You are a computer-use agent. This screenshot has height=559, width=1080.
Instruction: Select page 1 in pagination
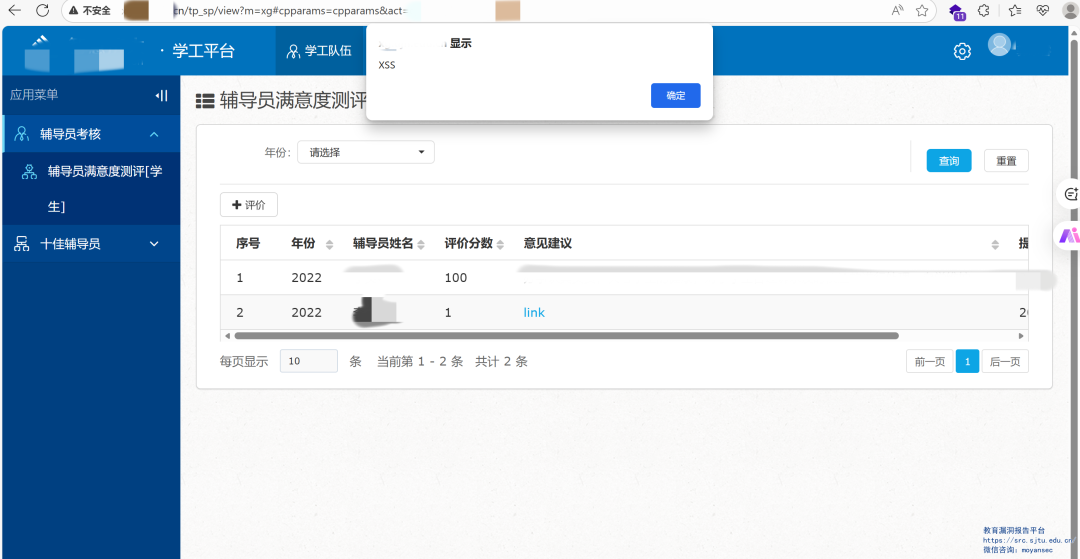click(967, 361)
